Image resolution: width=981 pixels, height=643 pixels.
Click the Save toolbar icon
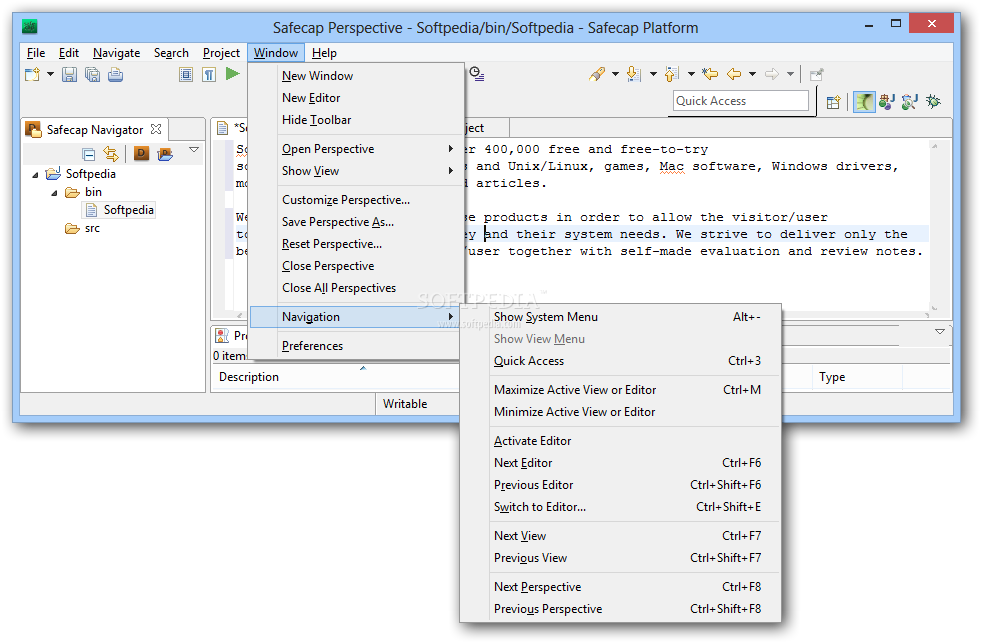point(69,75)
